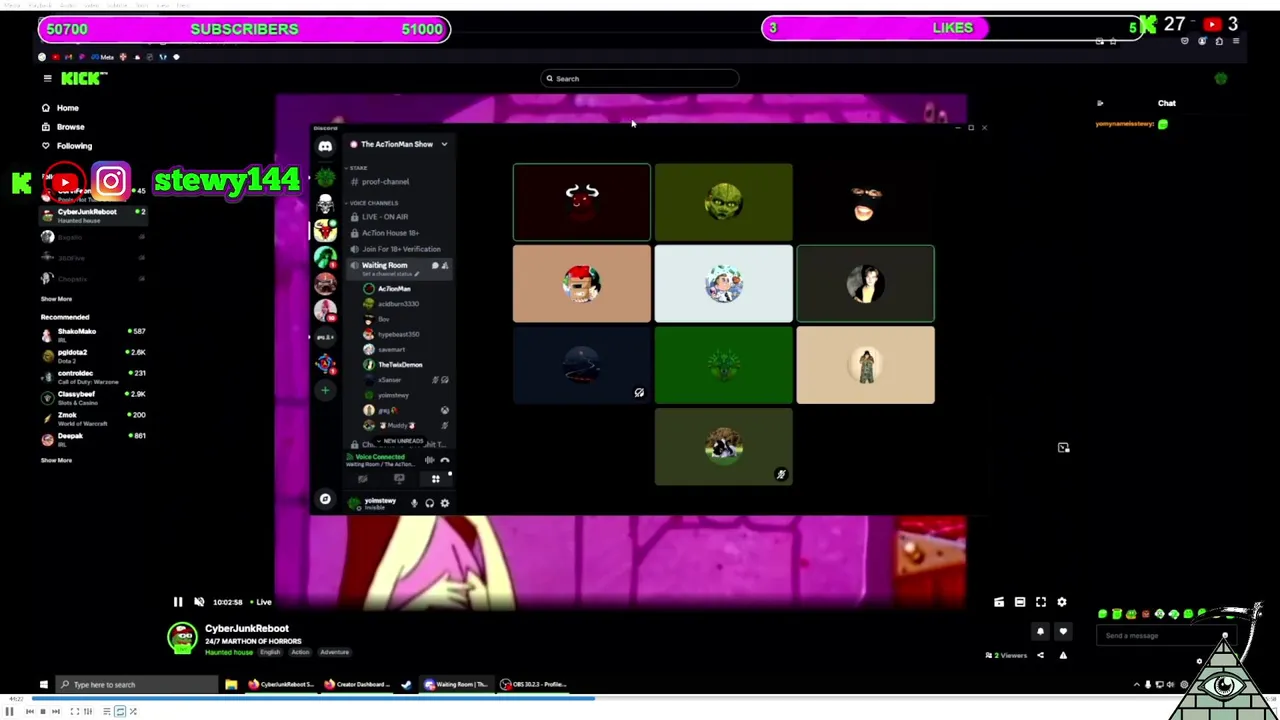
Task: Collapse the Voice Channels category
Action: coord(374,203)
